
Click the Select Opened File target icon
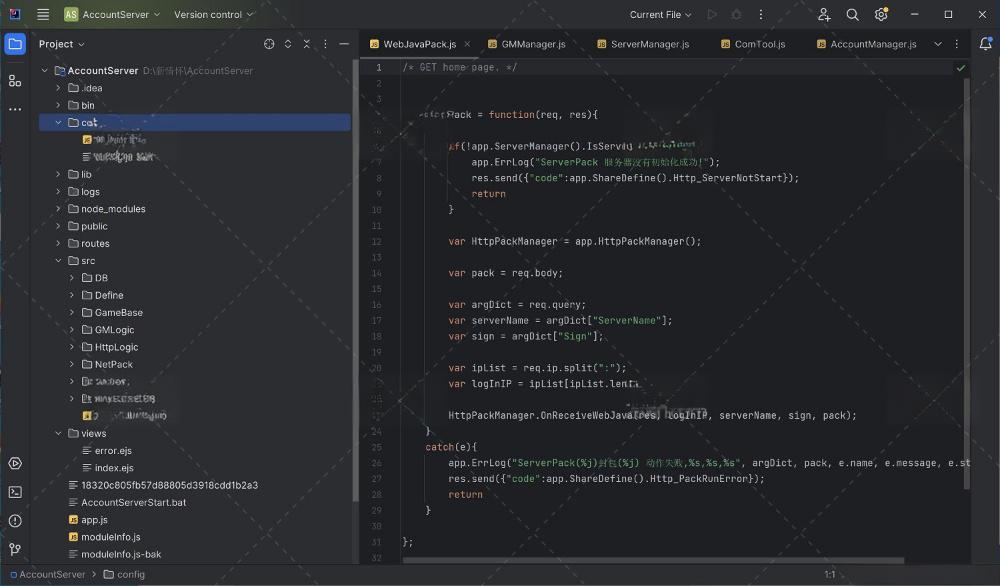coord(269,44)
